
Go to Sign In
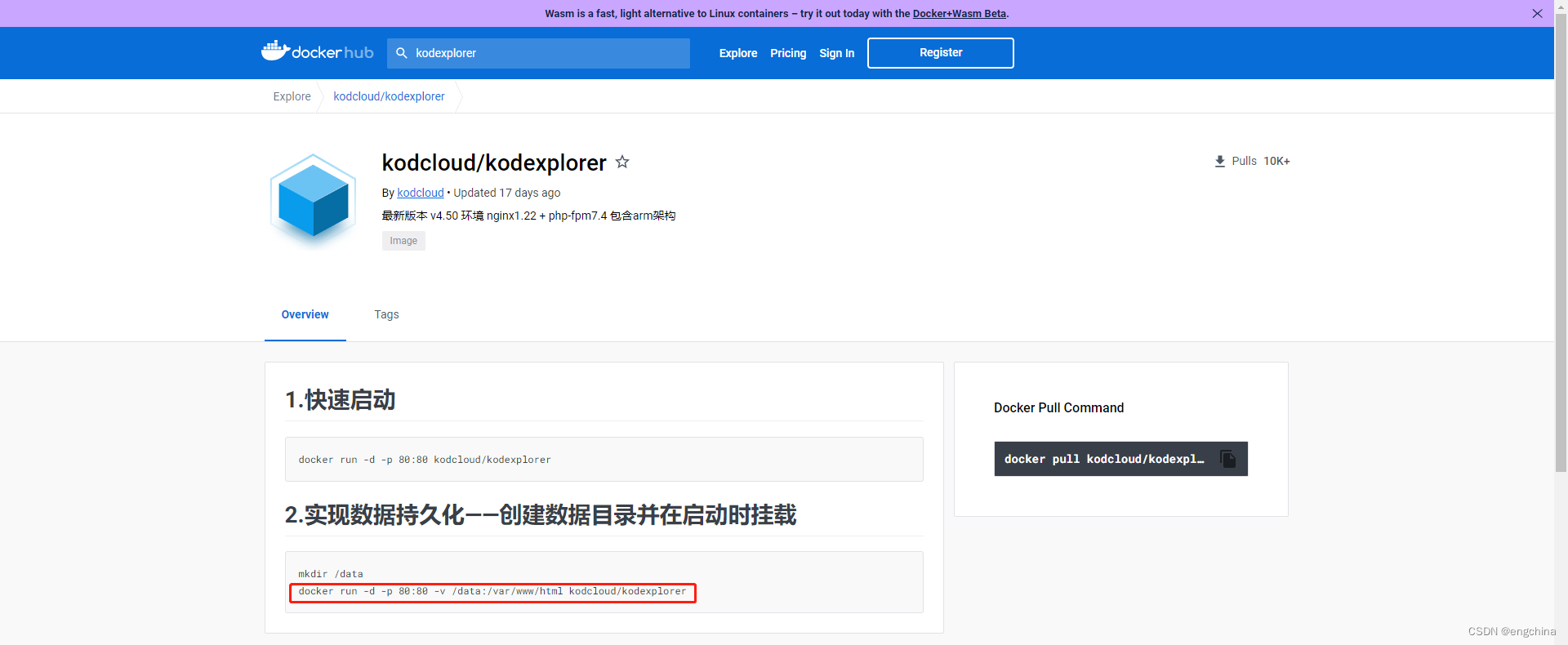(837, 53)
